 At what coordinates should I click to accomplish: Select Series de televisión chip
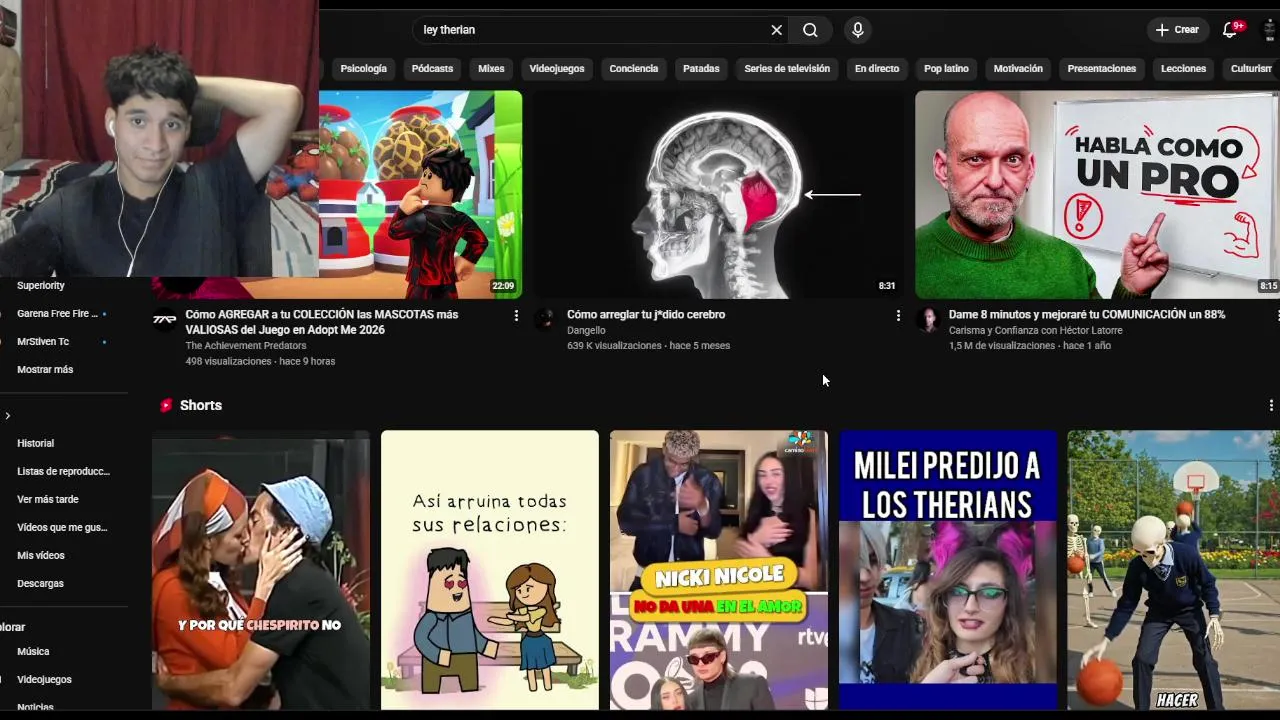(x=787, y=69)
